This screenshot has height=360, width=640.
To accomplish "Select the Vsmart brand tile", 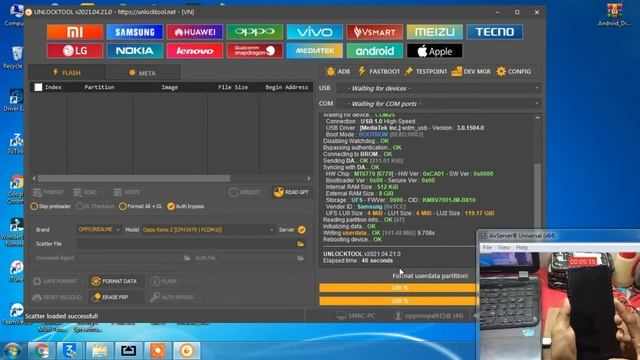I will click(x=375, y=32).
